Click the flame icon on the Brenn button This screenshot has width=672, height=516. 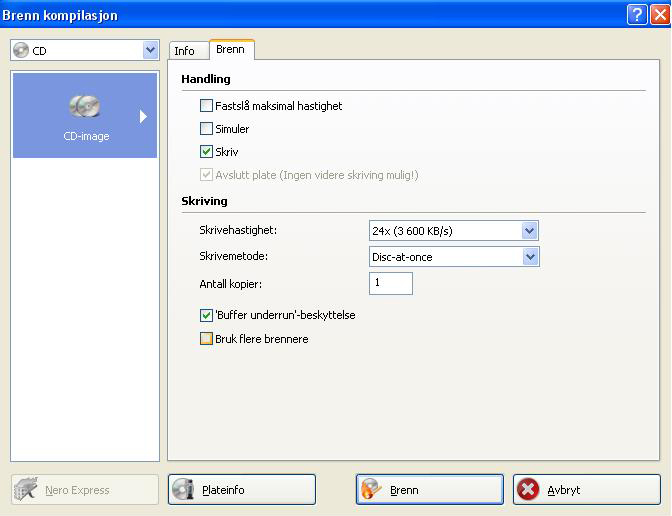tap(371, 489)
